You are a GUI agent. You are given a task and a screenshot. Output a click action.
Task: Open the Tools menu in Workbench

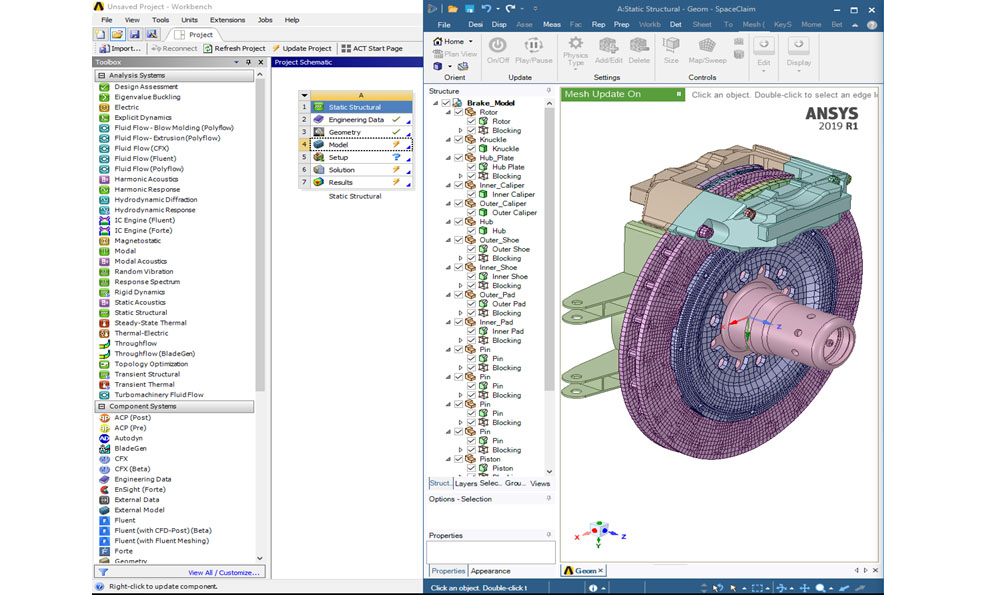(x=160, y=20)
